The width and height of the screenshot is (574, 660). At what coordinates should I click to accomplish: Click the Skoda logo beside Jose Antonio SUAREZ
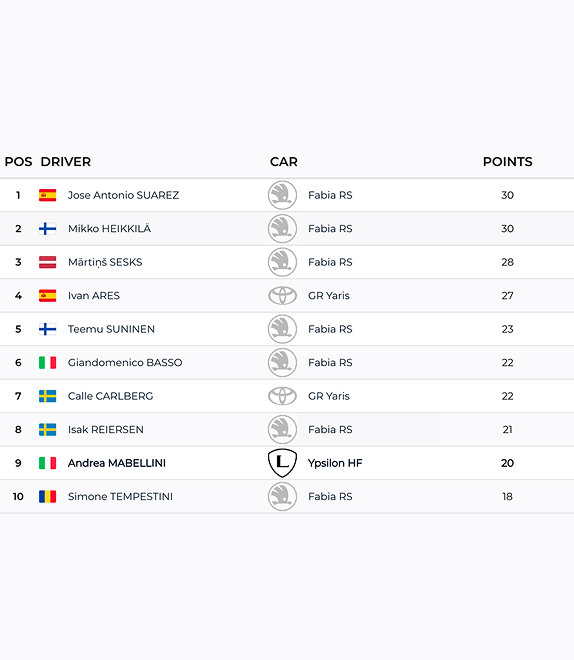coord(282,195)
